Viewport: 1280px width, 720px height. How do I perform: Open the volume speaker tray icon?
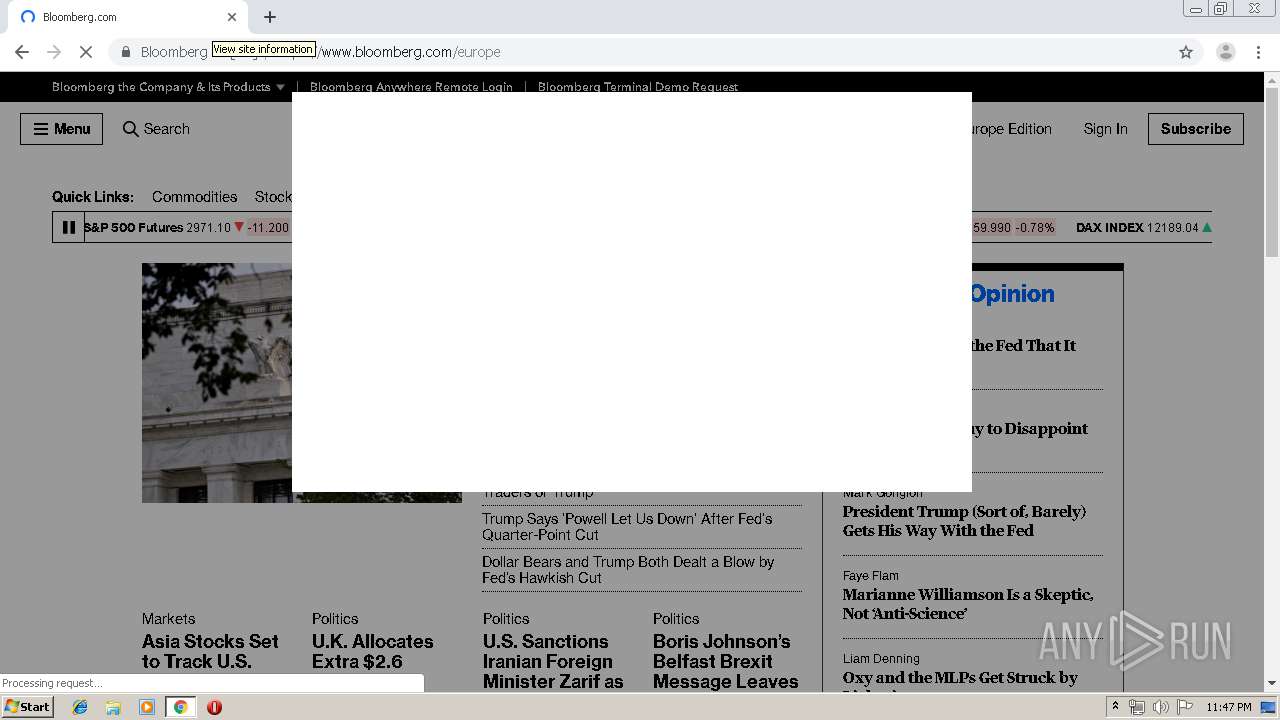(1160, 707)
